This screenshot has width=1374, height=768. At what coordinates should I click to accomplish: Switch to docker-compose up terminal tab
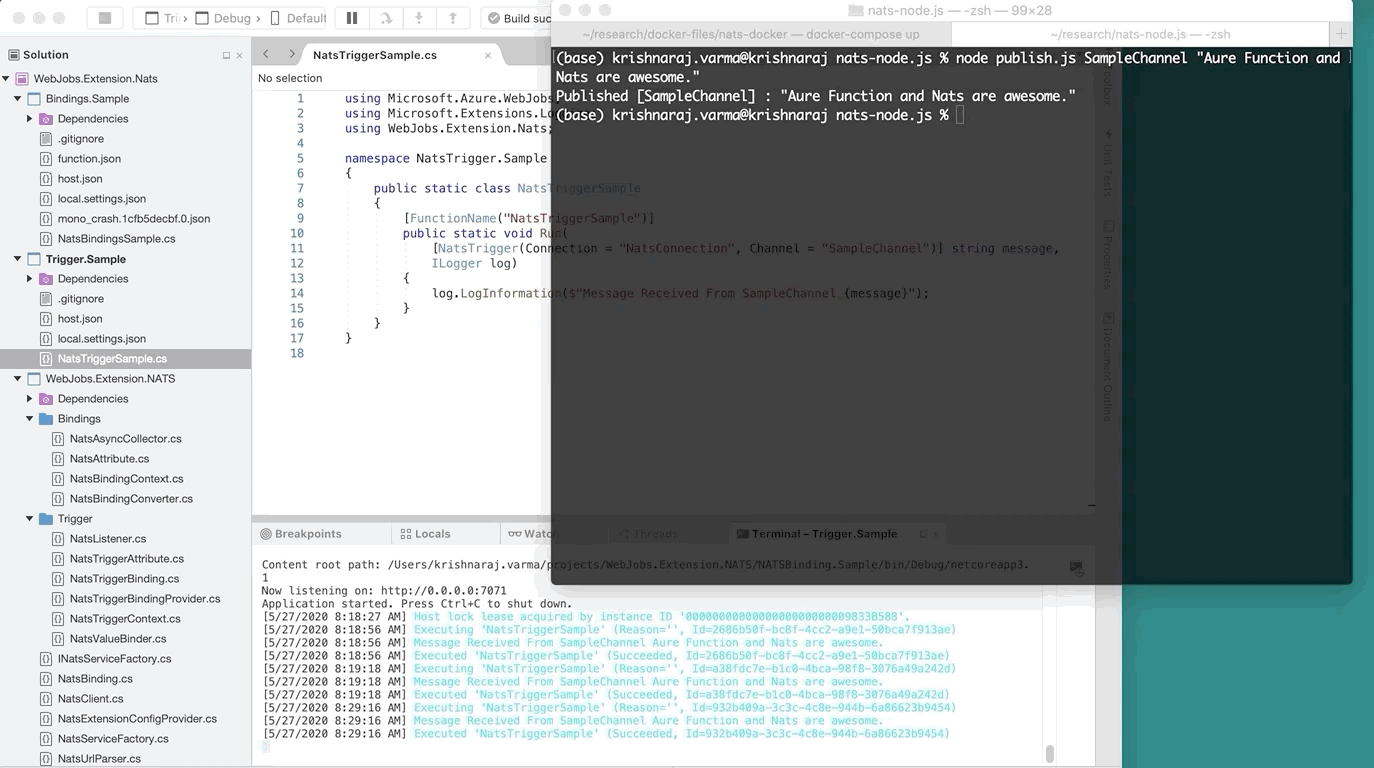(751, 34)
